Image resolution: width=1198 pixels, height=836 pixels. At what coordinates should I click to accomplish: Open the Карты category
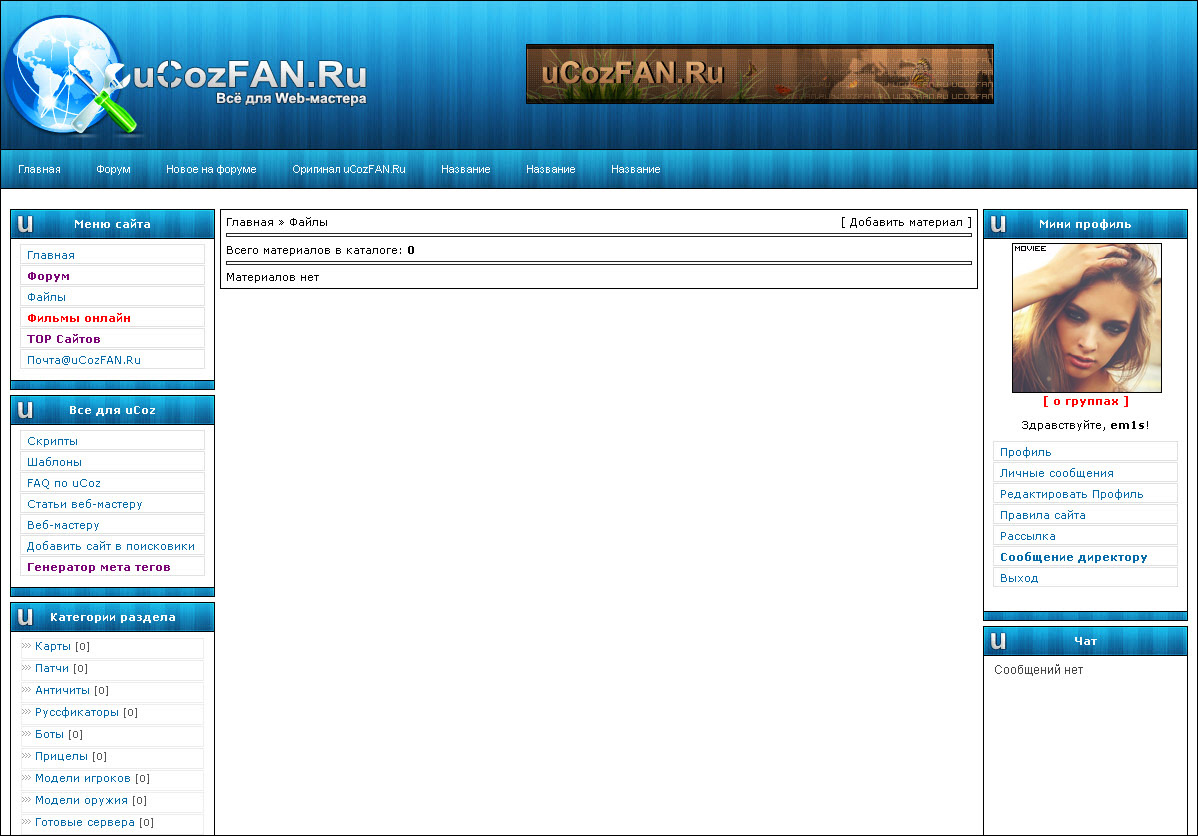point(52,646)
